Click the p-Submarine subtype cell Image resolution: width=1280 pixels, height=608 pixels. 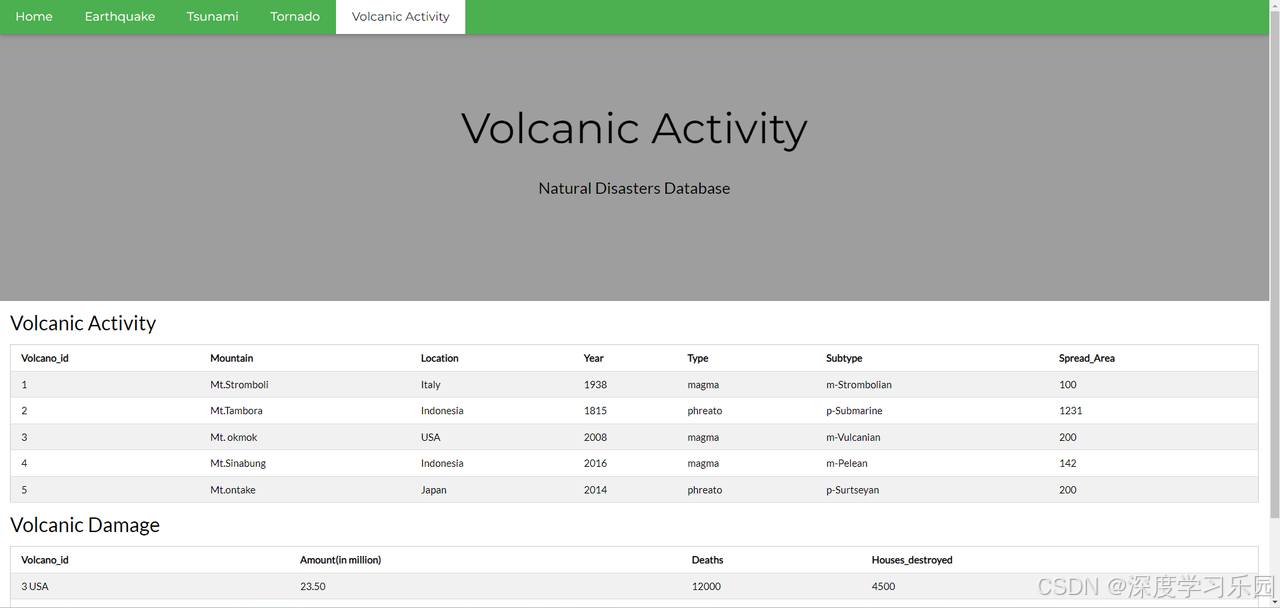854,411
